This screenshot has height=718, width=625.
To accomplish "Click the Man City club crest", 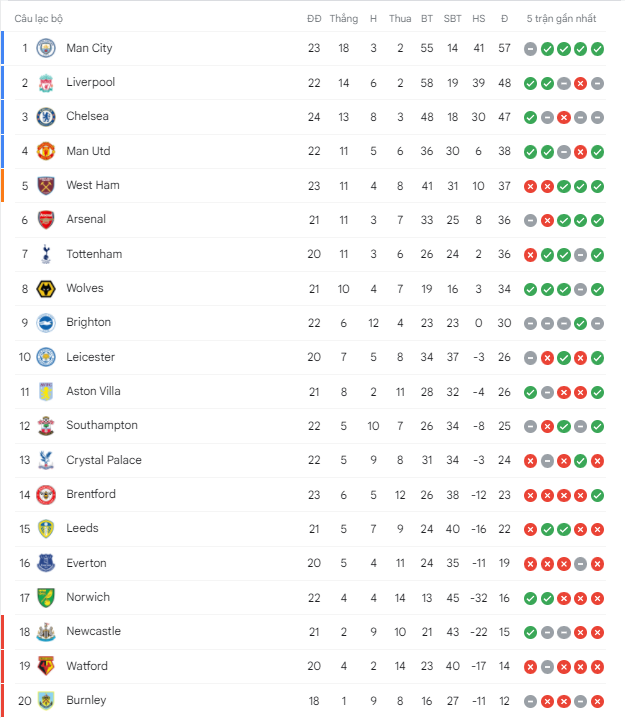I will click(x=46, y=48).
